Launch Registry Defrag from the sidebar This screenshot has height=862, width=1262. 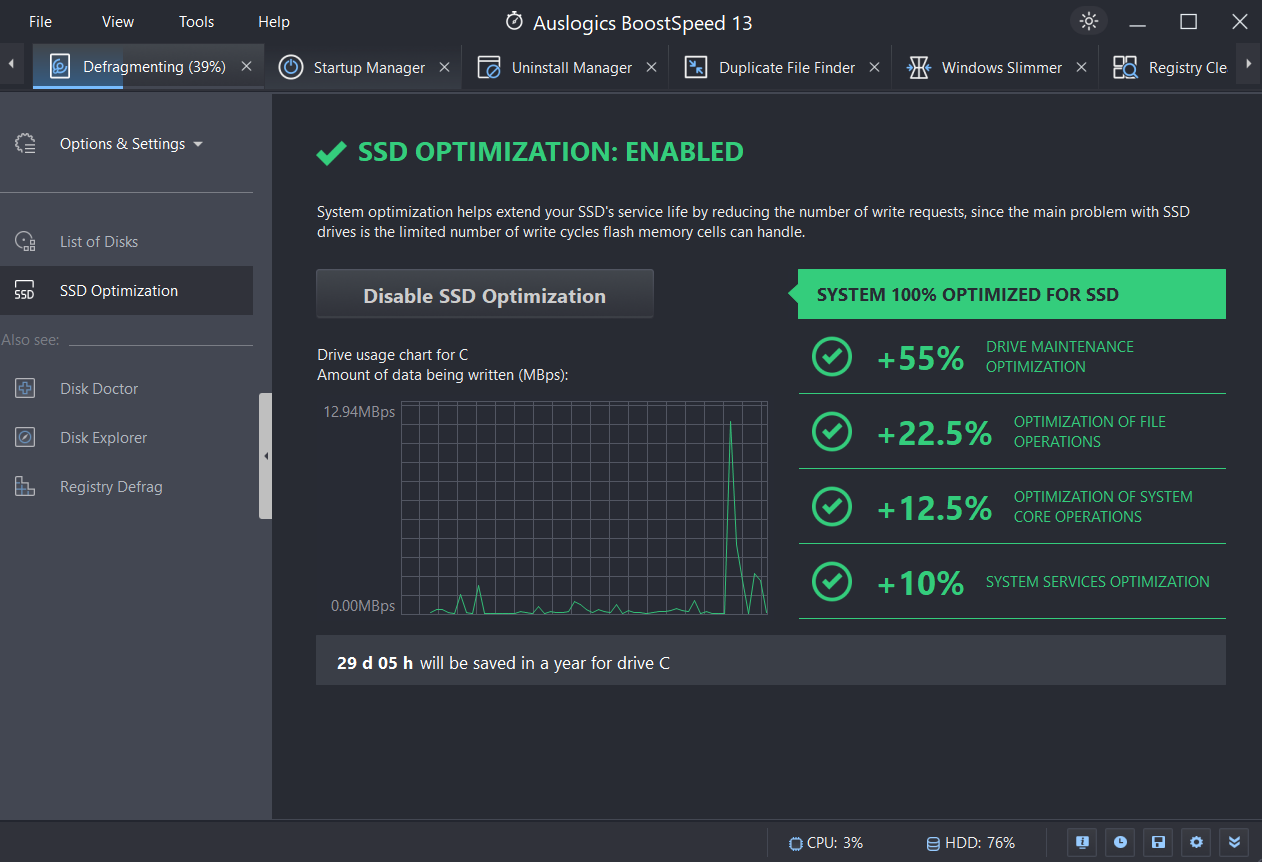click(110, 487)
